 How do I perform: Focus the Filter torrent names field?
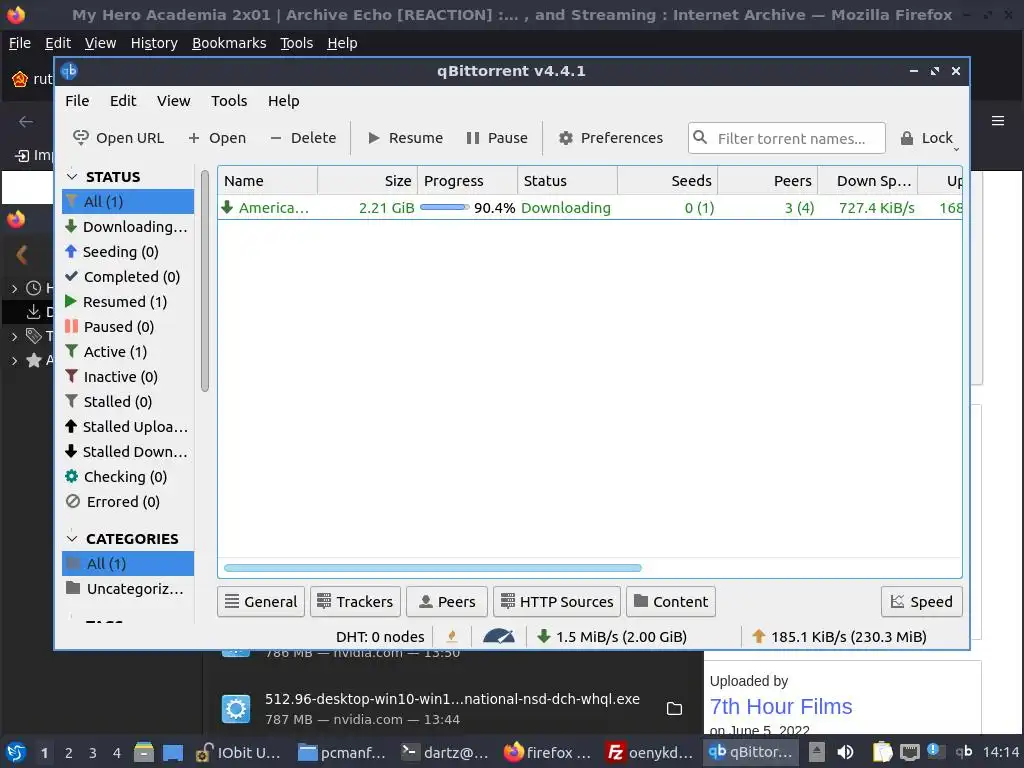coord(787,138)
